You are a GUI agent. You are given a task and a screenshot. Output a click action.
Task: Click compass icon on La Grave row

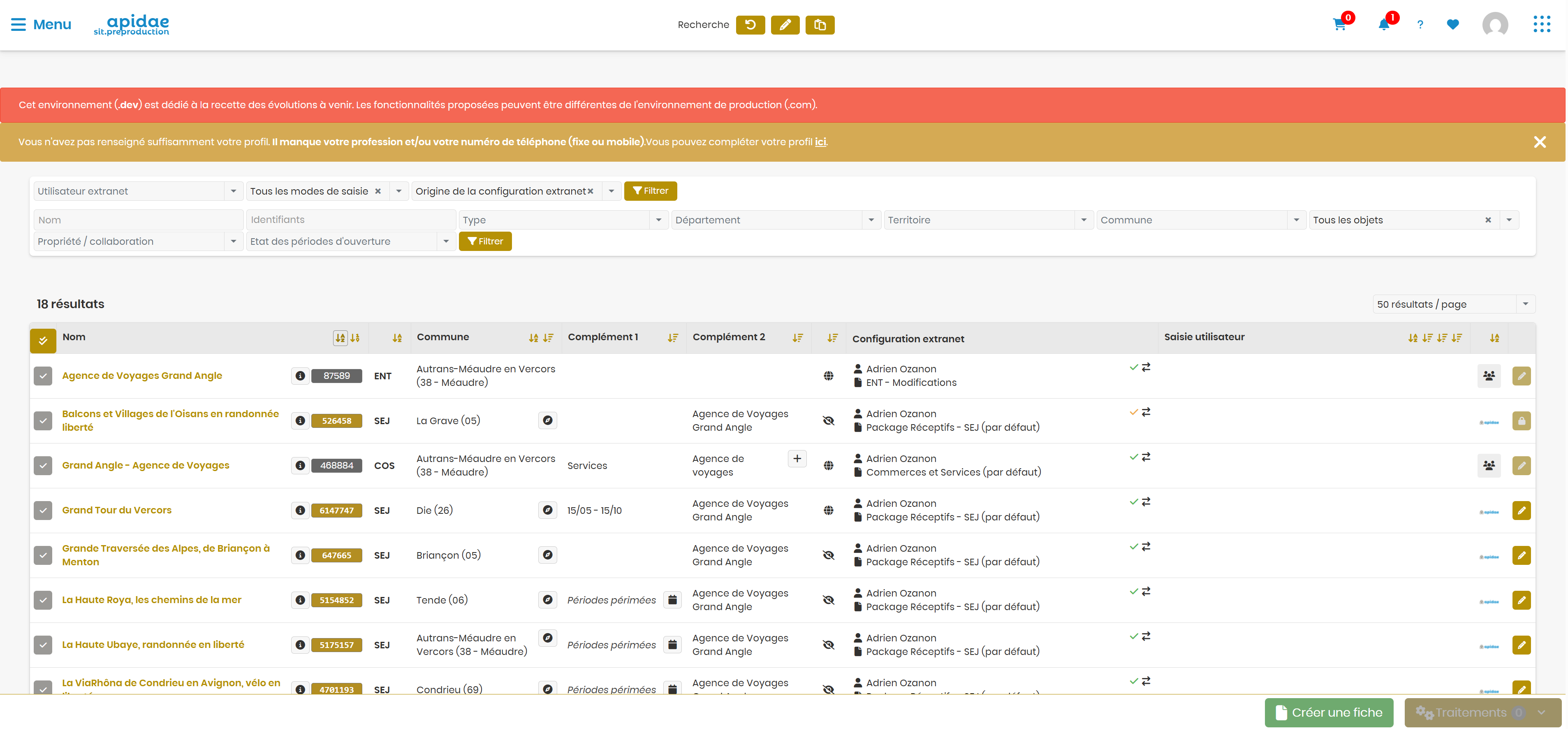[x=548, y=420]
